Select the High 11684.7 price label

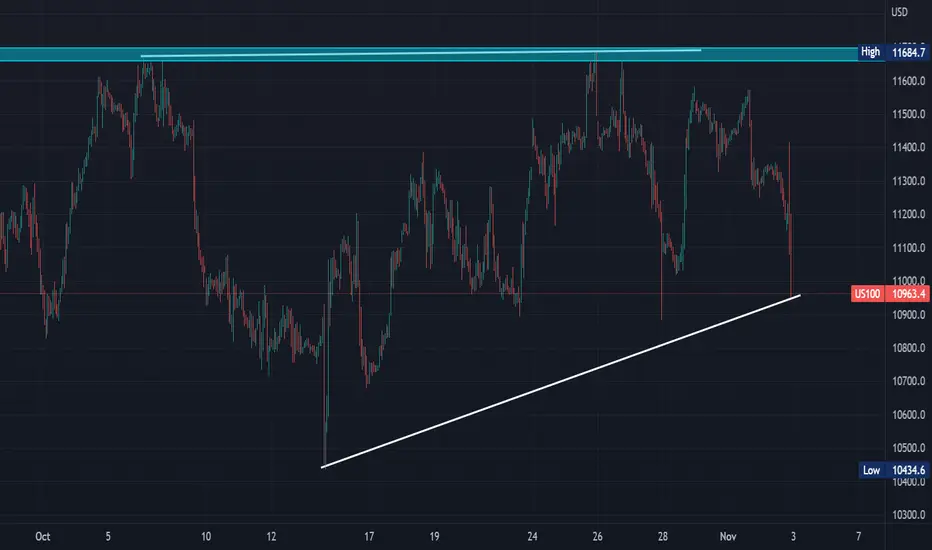pyautogui.click(x=893, y=52)
